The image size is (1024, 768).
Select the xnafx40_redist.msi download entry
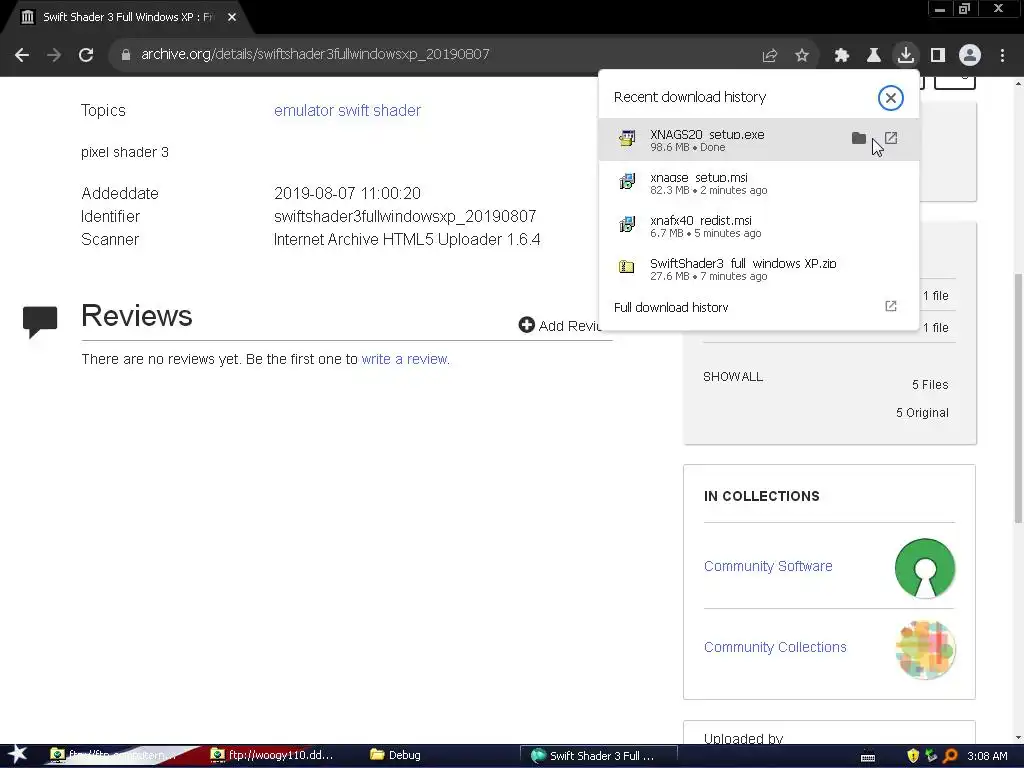758,226
